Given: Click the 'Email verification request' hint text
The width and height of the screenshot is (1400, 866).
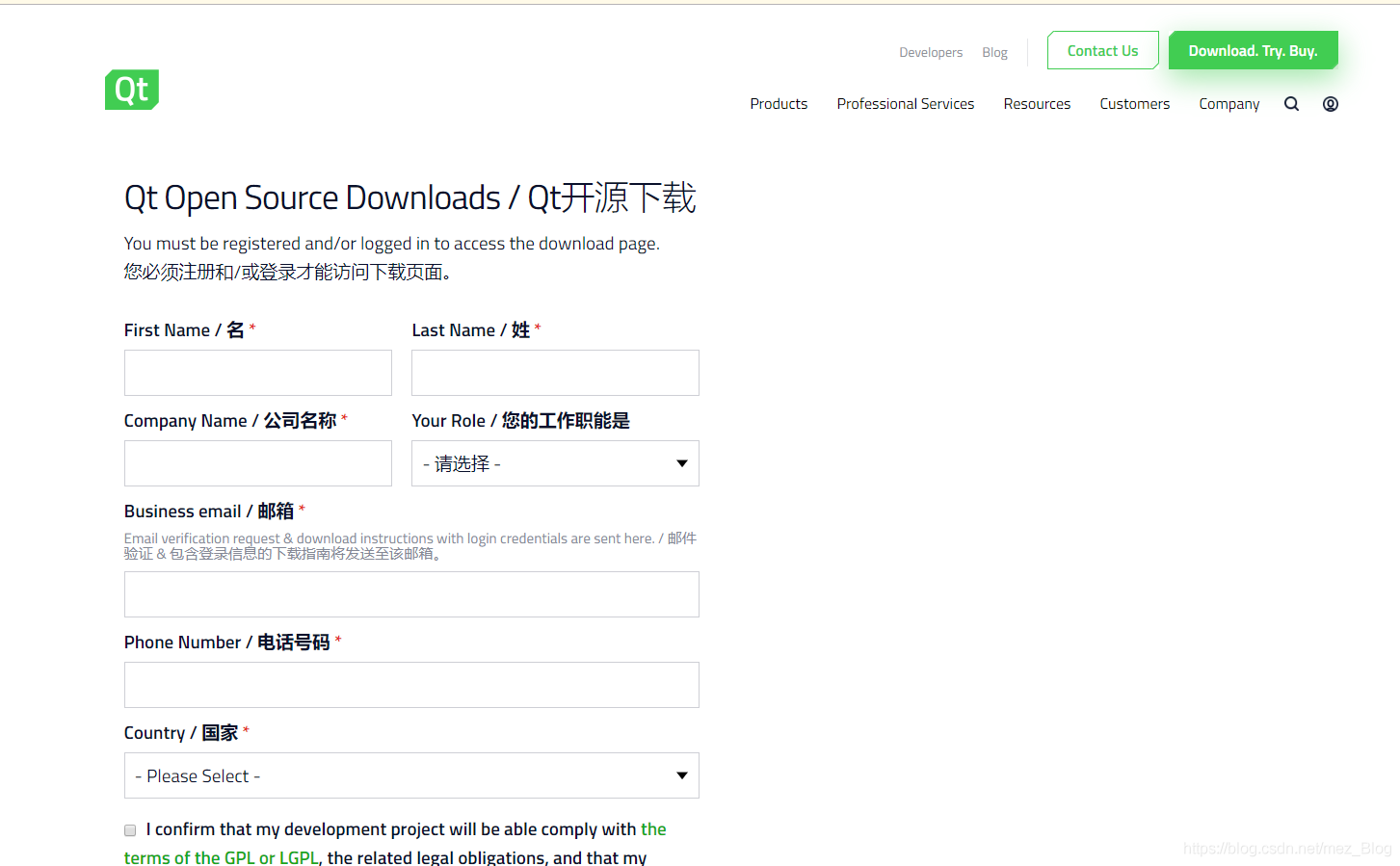Looking at the screenshot, I should pyautogui.click(x=410, y=546).
